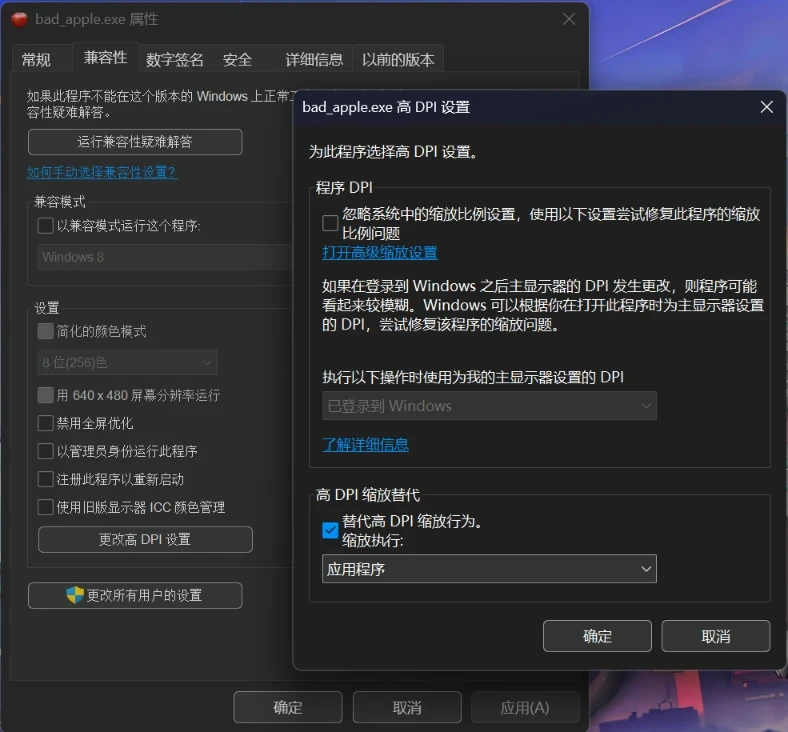Check 以管理员身份运行此程序
Viewport: 788px width, 732px height.
click(46, 451)
